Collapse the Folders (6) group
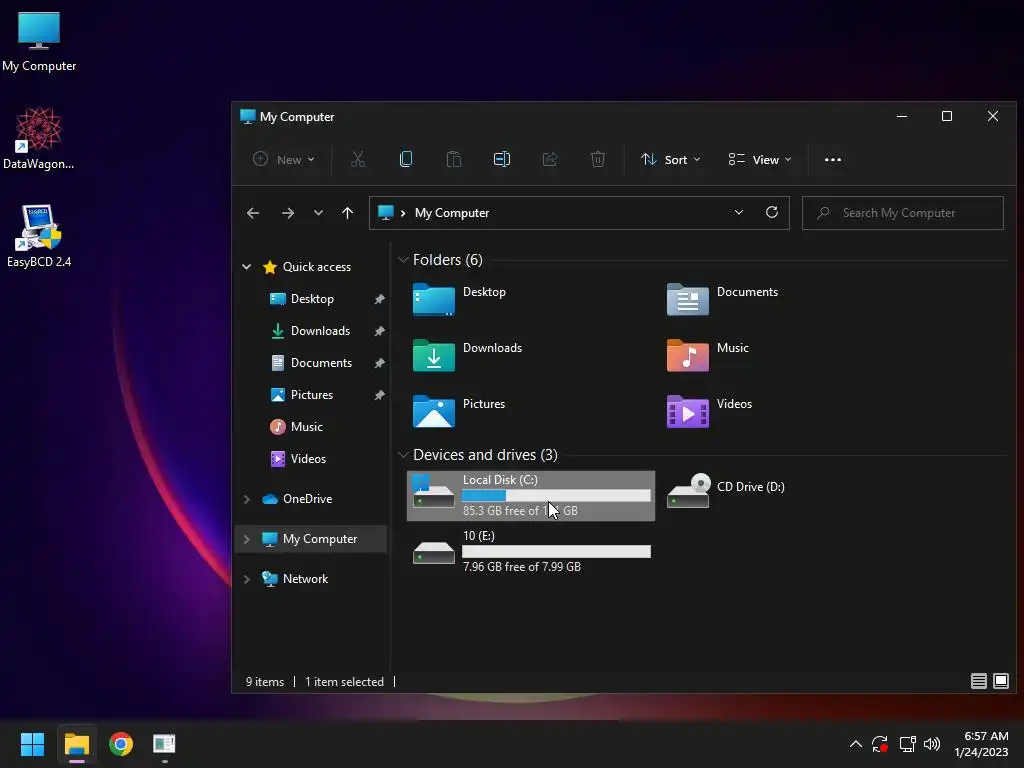 (403, 260)
